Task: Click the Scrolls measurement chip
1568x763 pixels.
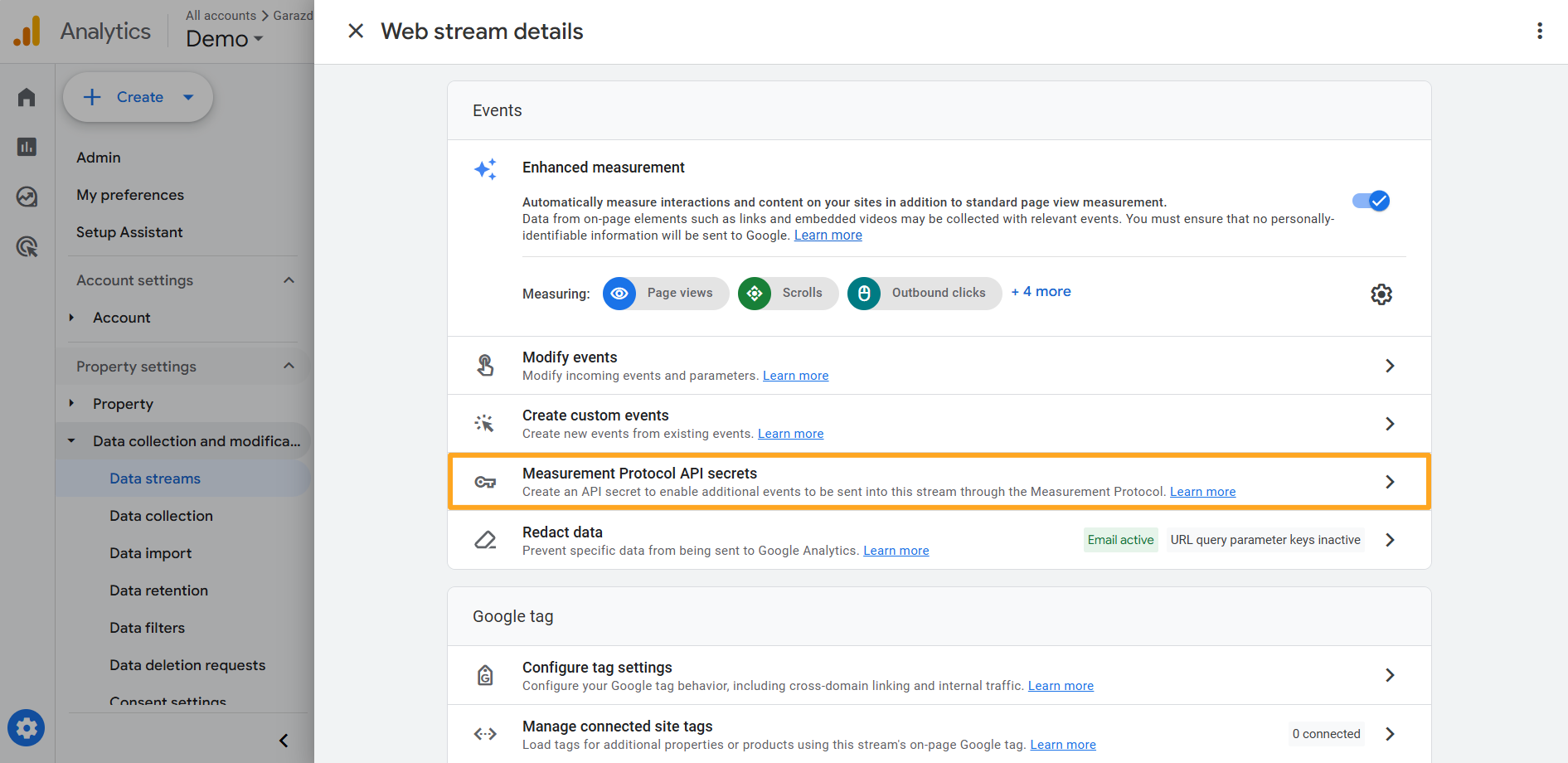Action: 786,293
